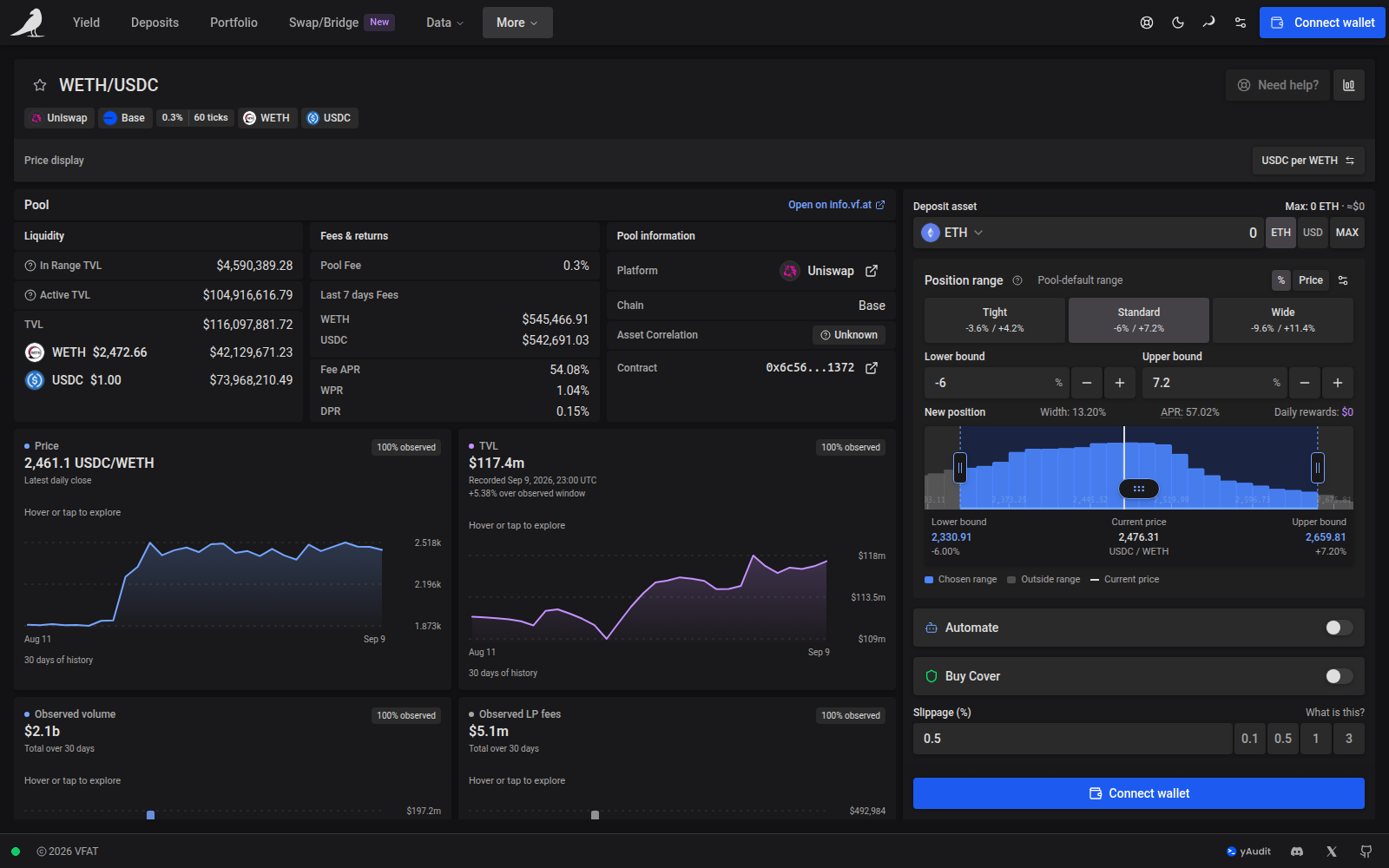Open the Deposits page
Image resolution: width=1389 pixels, height=868 pixels.
point(155,23)
